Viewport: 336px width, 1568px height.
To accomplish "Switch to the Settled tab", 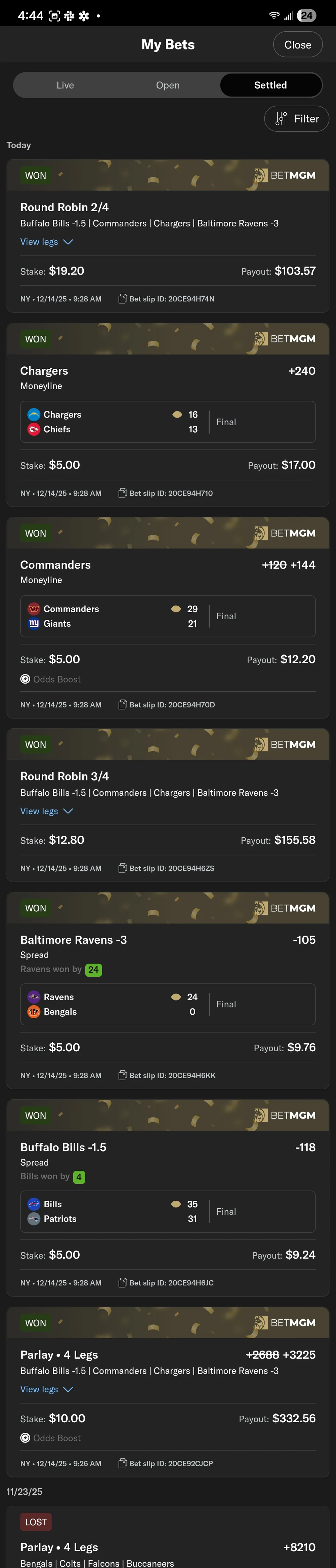I will pyautogui.click(x=270, y=85).
